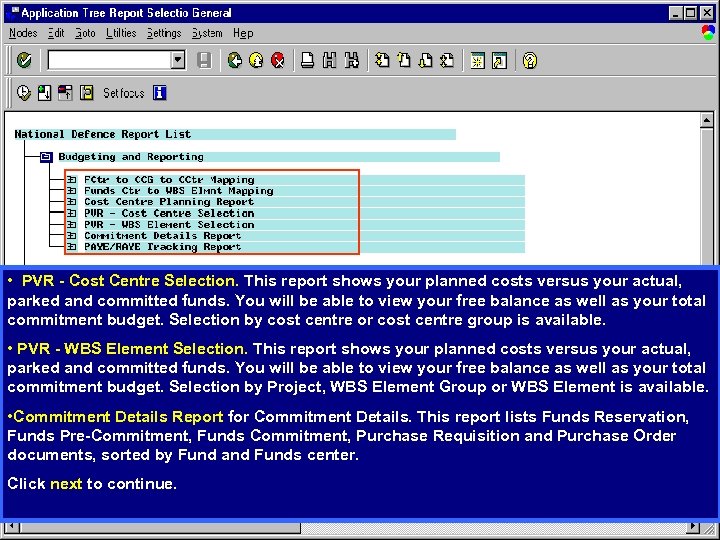Click the yellow Exit arrow icon
The image size is (720, 540).
click(256, 60)
